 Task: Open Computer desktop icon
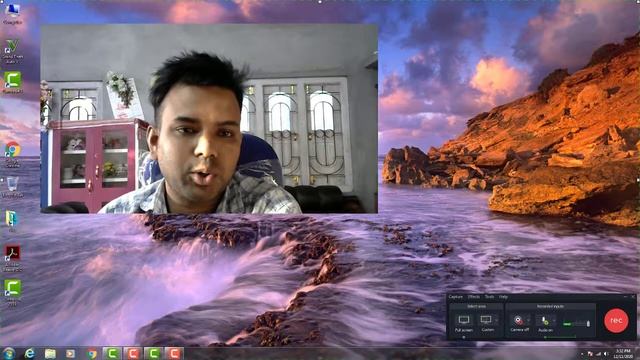click(x=12, y=13)
